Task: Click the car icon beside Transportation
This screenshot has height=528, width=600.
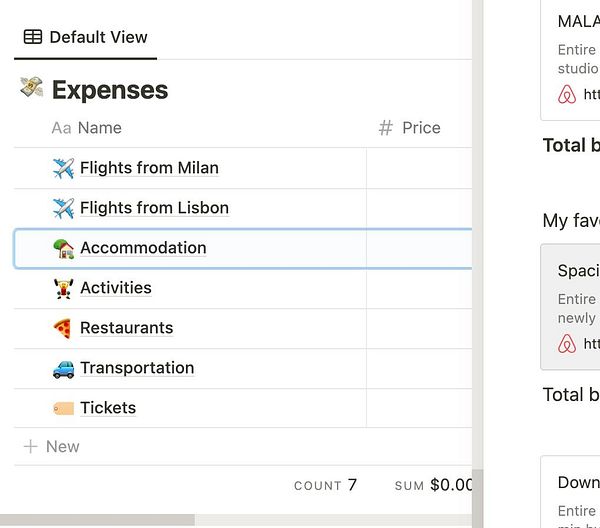Action: pos(63,368)
